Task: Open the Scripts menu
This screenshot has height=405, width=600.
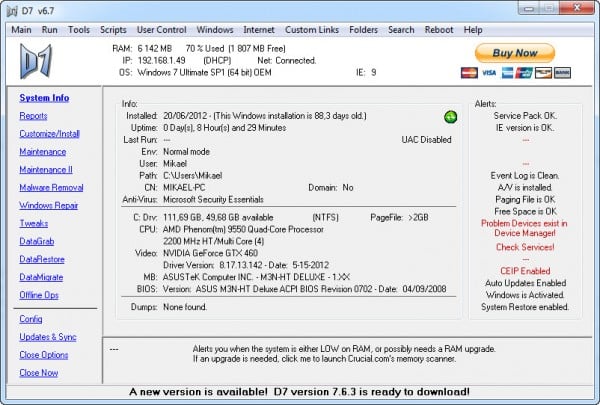Action: (x=113, y=30)
